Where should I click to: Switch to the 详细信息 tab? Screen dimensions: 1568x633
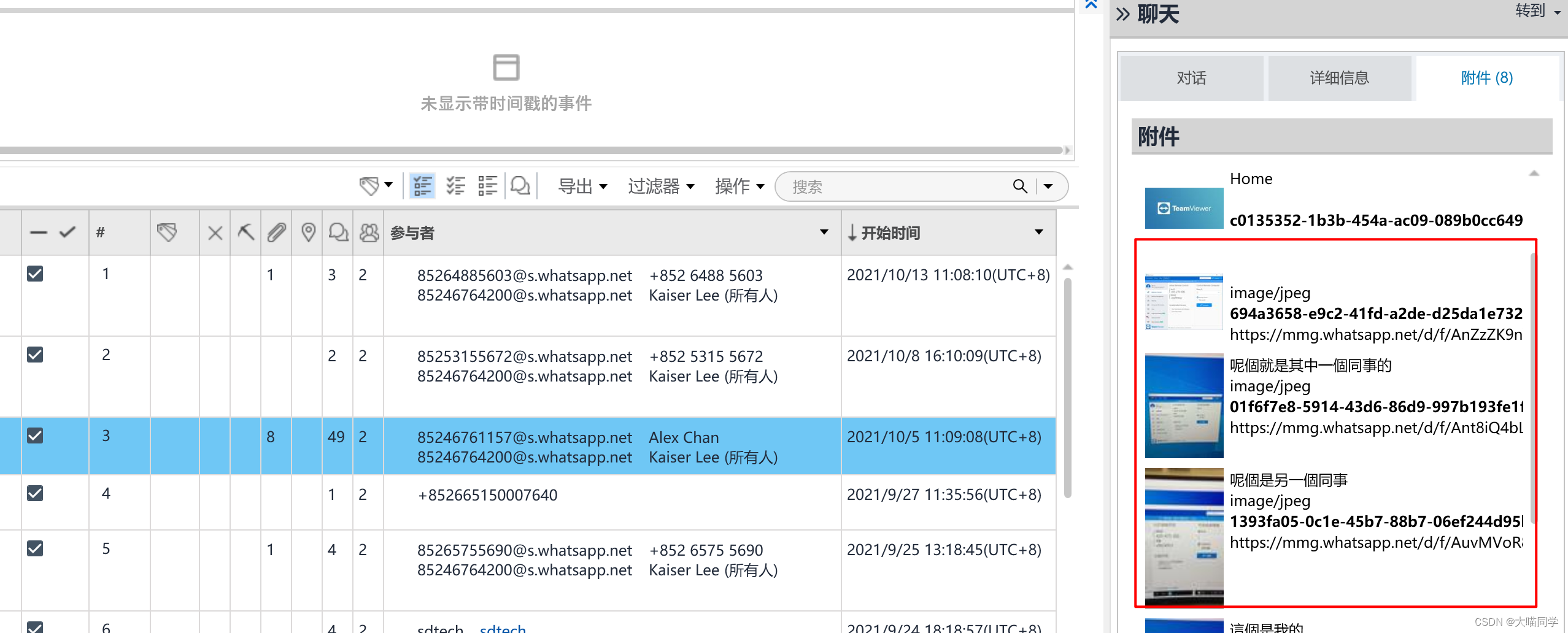pyautogui.click(x=1340, y=78)
